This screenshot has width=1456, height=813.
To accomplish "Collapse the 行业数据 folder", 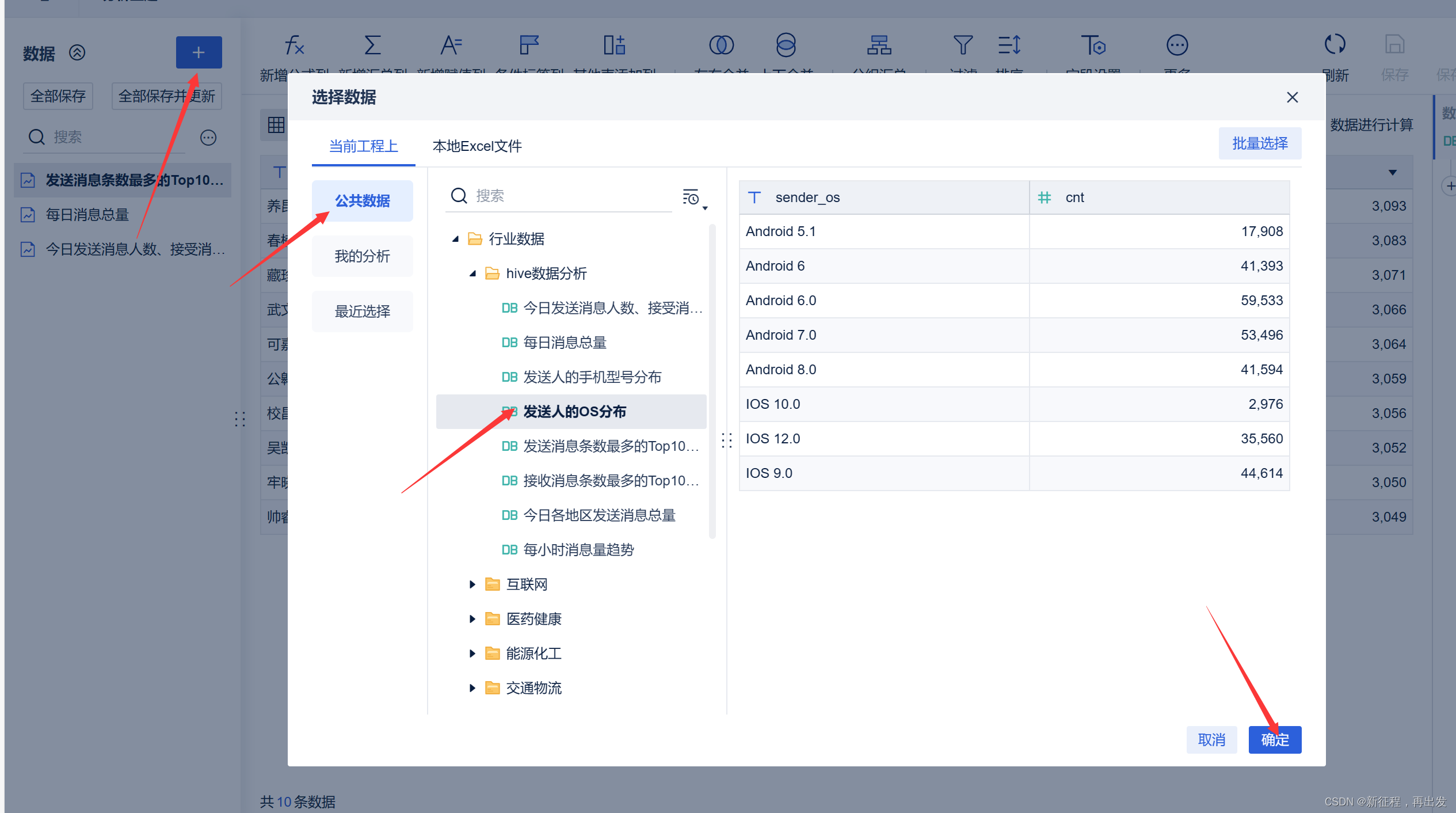I will click(456, 239).
